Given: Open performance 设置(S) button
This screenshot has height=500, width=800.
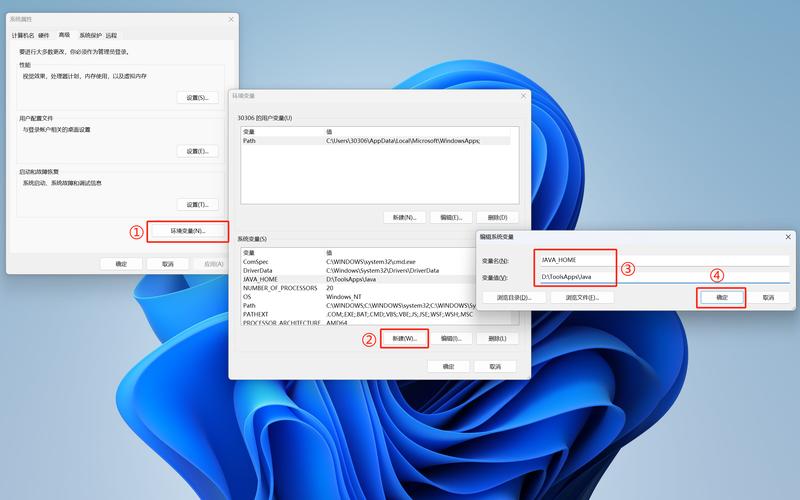Looking at the screenshot, I should pos(196,97).
